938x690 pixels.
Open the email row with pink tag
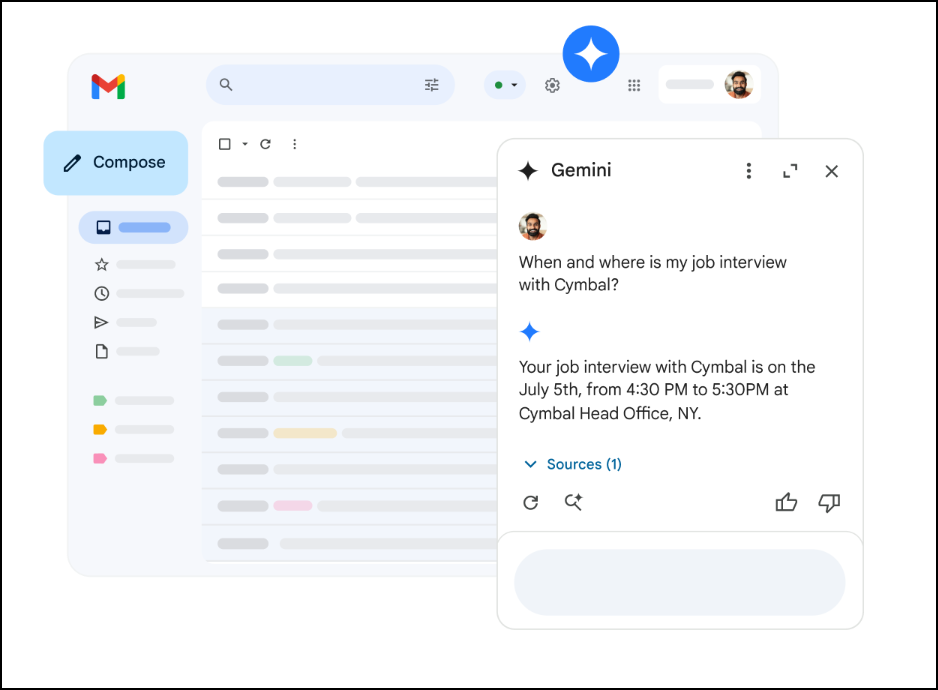tap(350, 506)
